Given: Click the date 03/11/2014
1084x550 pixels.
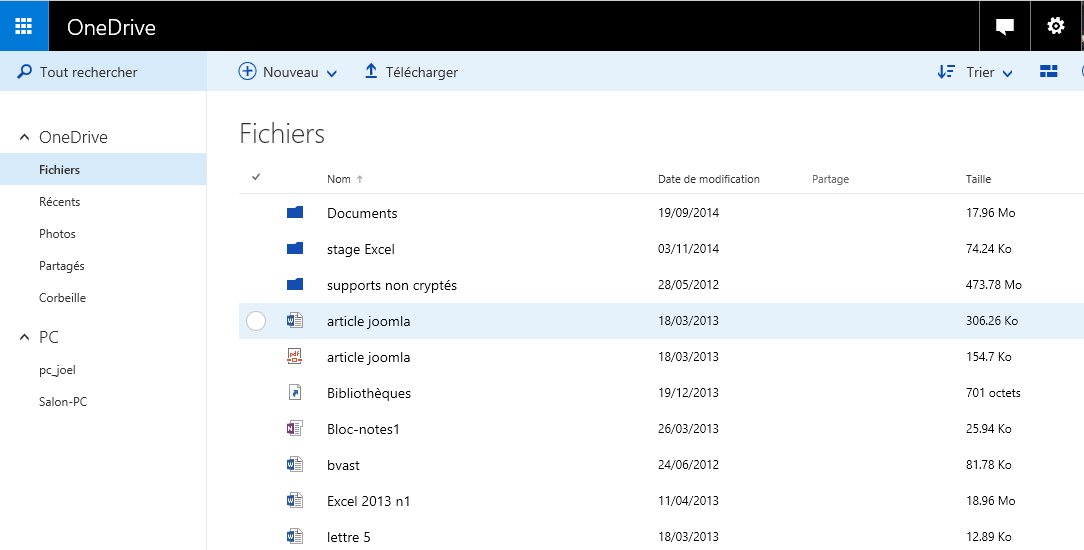Looking at the screenshot, I should [x=689, y=249].
